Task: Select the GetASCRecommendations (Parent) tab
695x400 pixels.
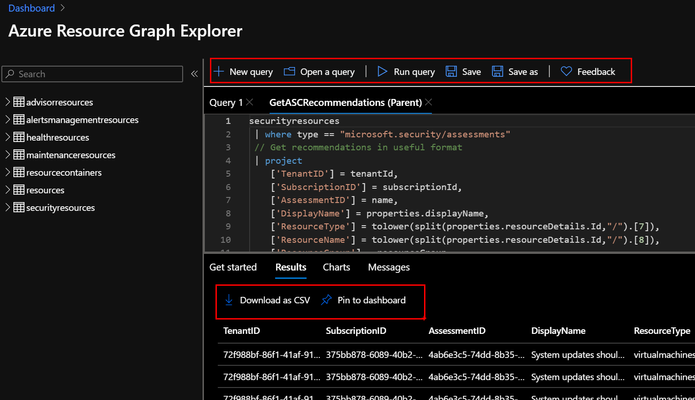Action: (346, 103)
